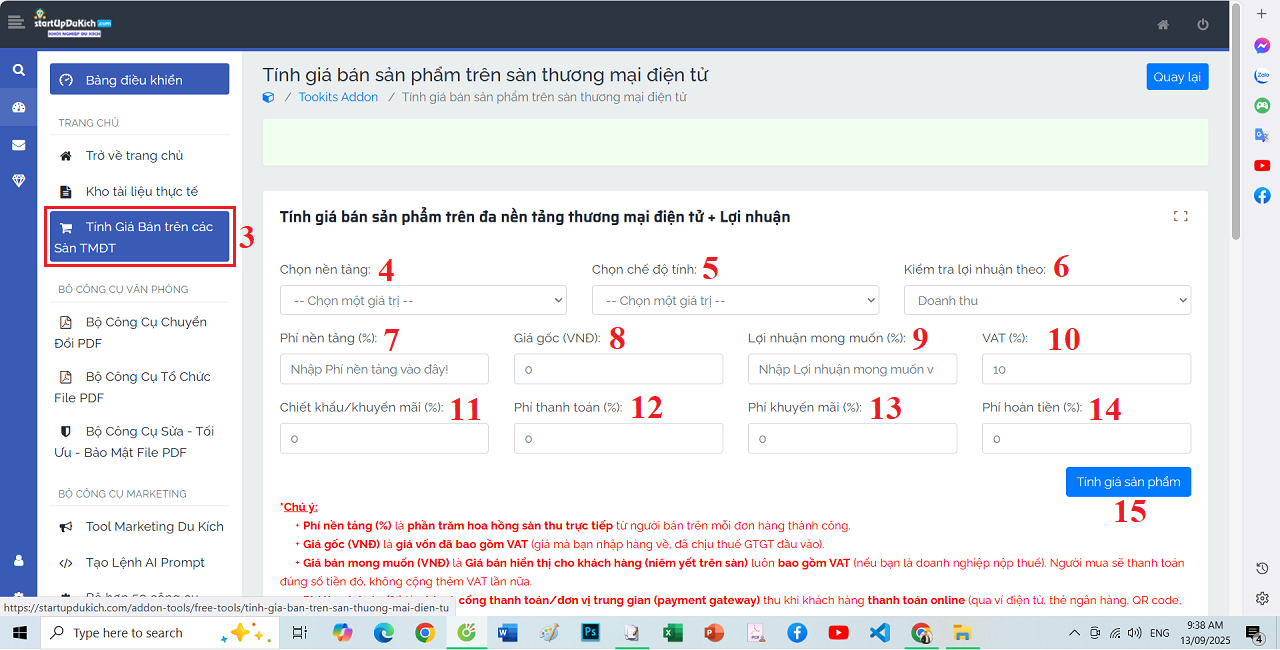Open Messenger in browser sidebar
Image resolution: width=1280 pixels, height=650 pixels.
(1262, 46)
